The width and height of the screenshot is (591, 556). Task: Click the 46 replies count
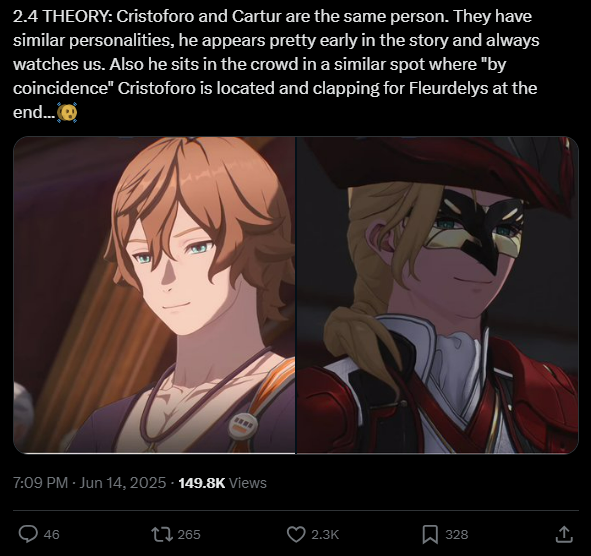click(52, 535)
